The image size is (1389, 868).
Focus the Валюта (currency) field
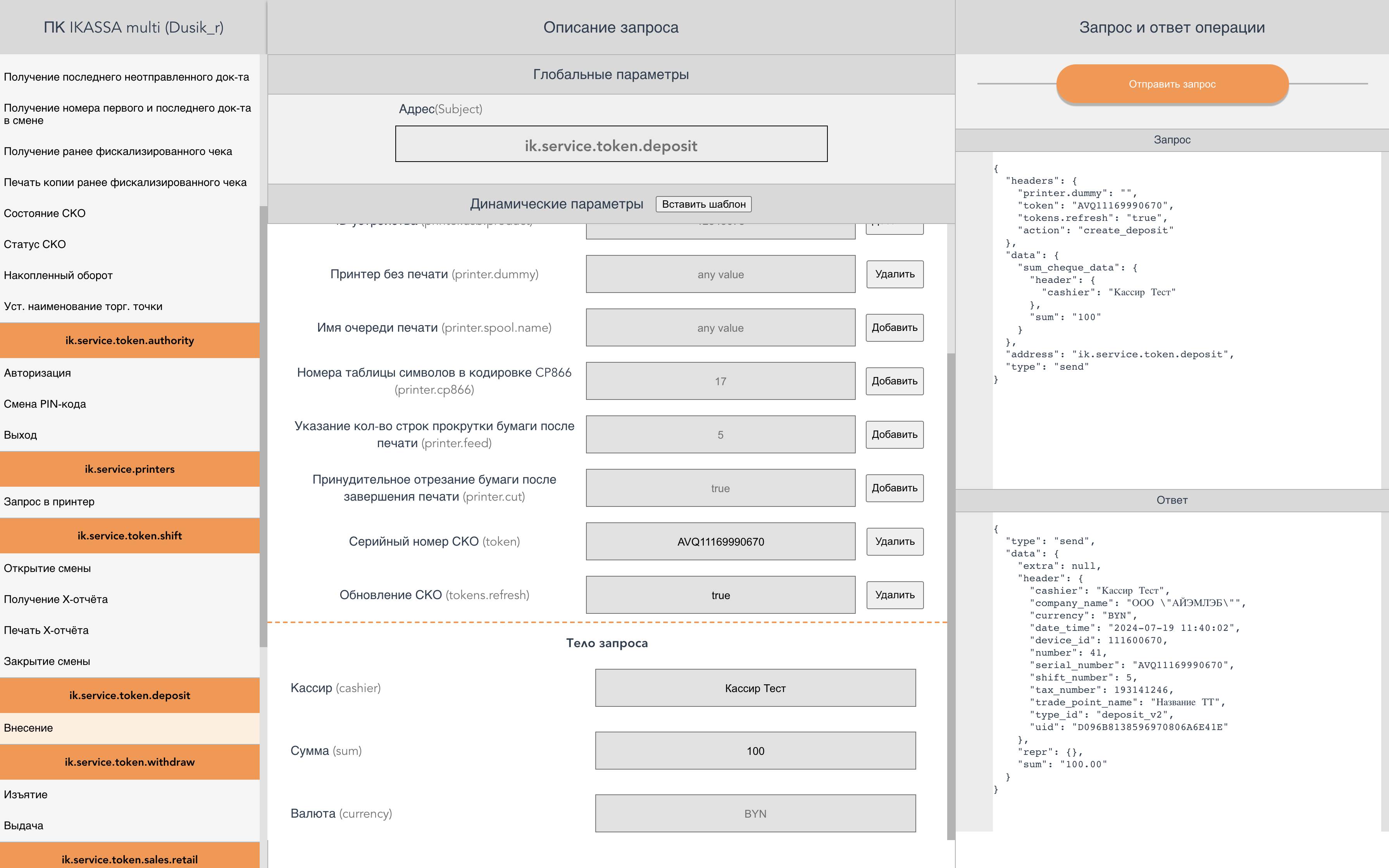[x=755, y=813]
